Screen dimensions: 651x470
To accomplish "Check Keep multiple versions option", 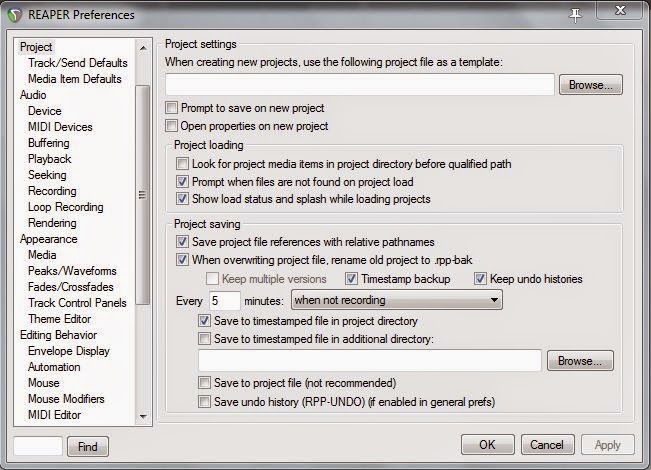I will 212,279.
